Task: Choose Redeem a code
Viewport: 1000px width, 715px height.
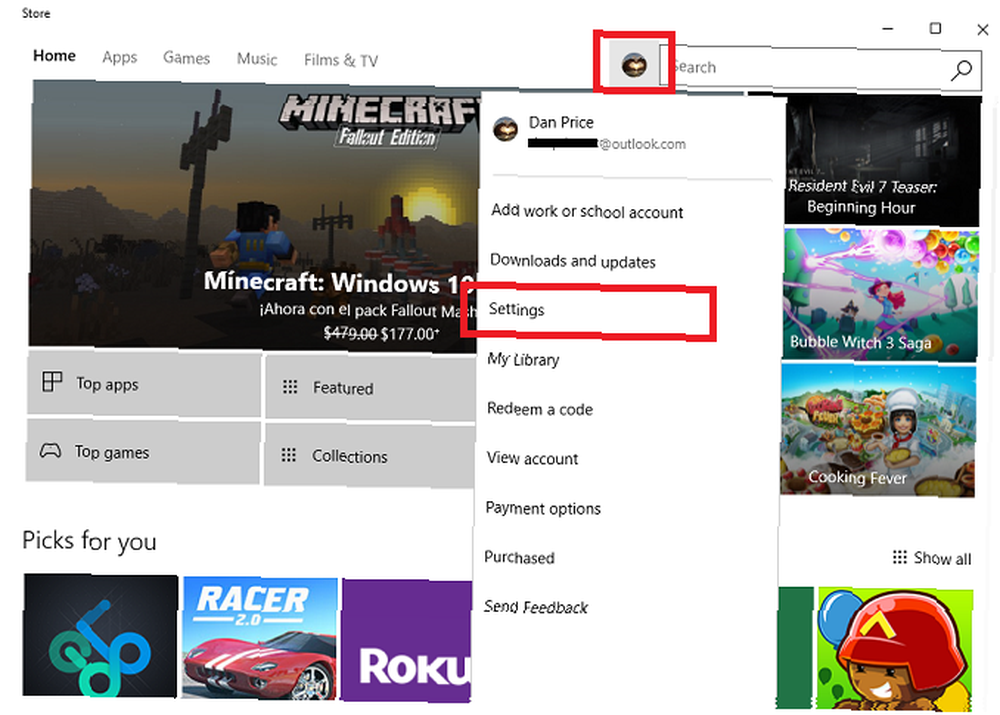Action: point(540,409)
